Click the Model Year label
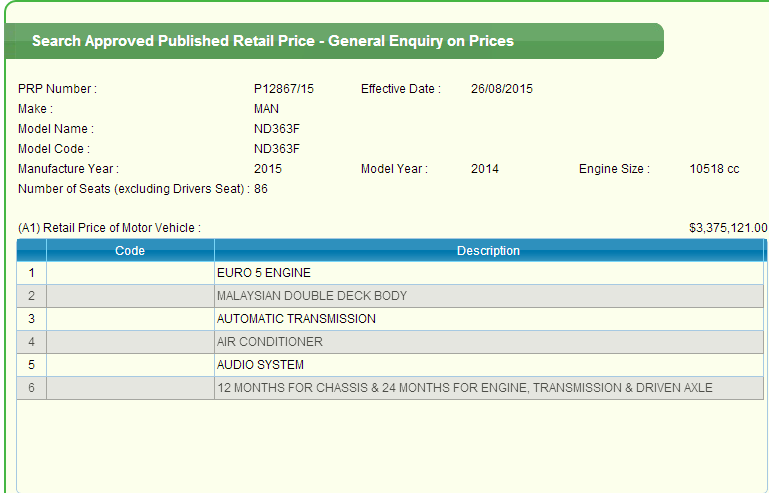The image size is (769, 493). coord(394,169)
